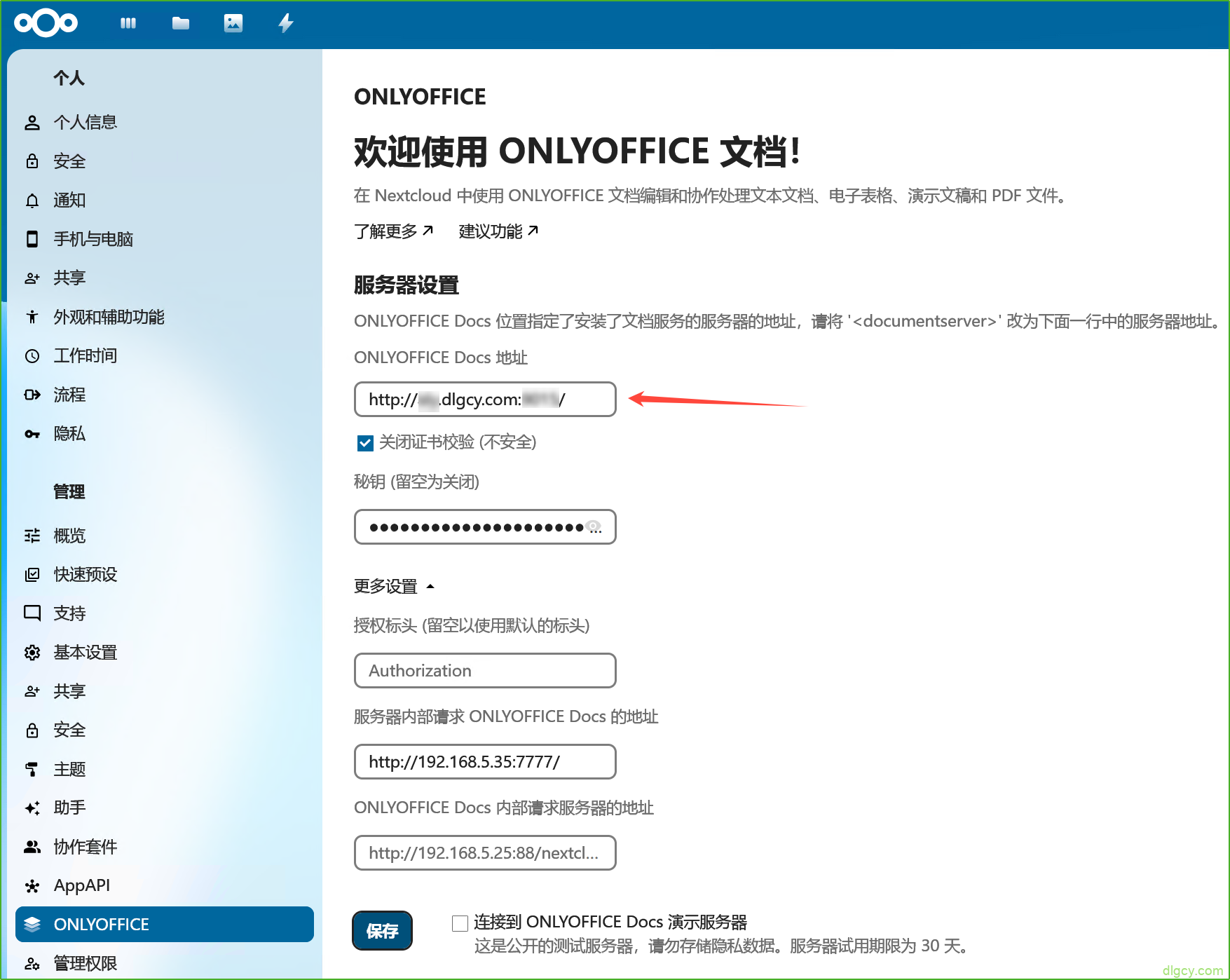Open the Photos icon in header
This screenshot has height=980, width=1230.
[x=233, y=23]
